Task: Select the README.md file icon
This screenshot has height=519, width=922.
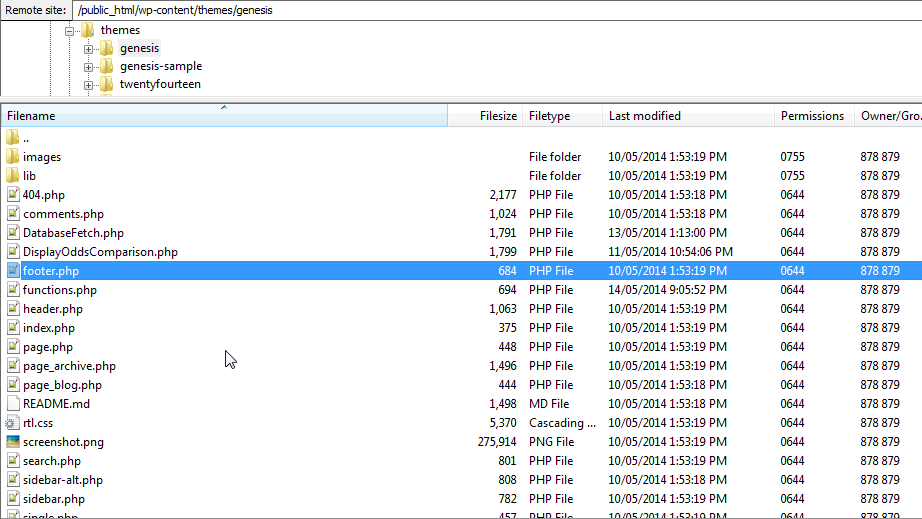Action: (x=13, y=404)
